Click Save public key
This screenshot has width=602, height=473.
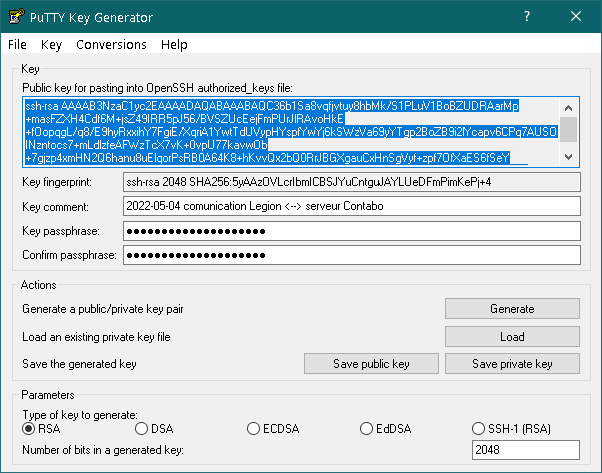(x=371, y=364)
